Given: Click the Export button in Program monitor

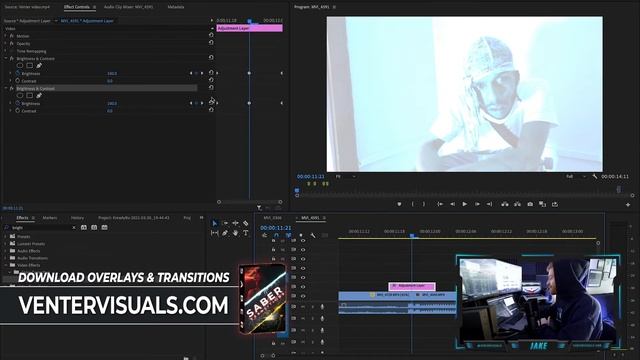Looking at the screenshot, I should (x=555, y=204).
